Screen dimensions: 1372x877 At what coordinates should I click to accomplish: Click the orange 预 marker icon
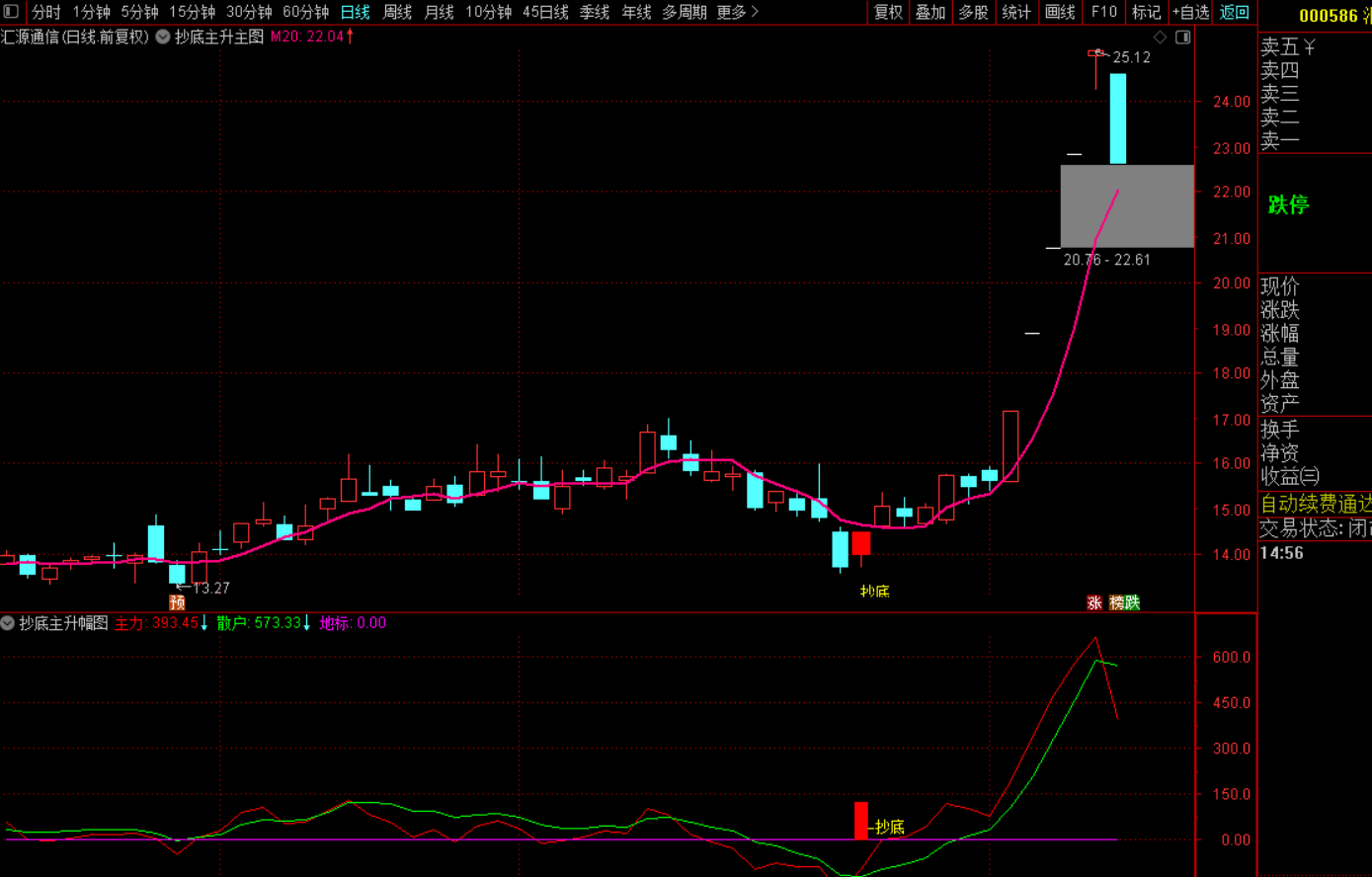[177, 602]
